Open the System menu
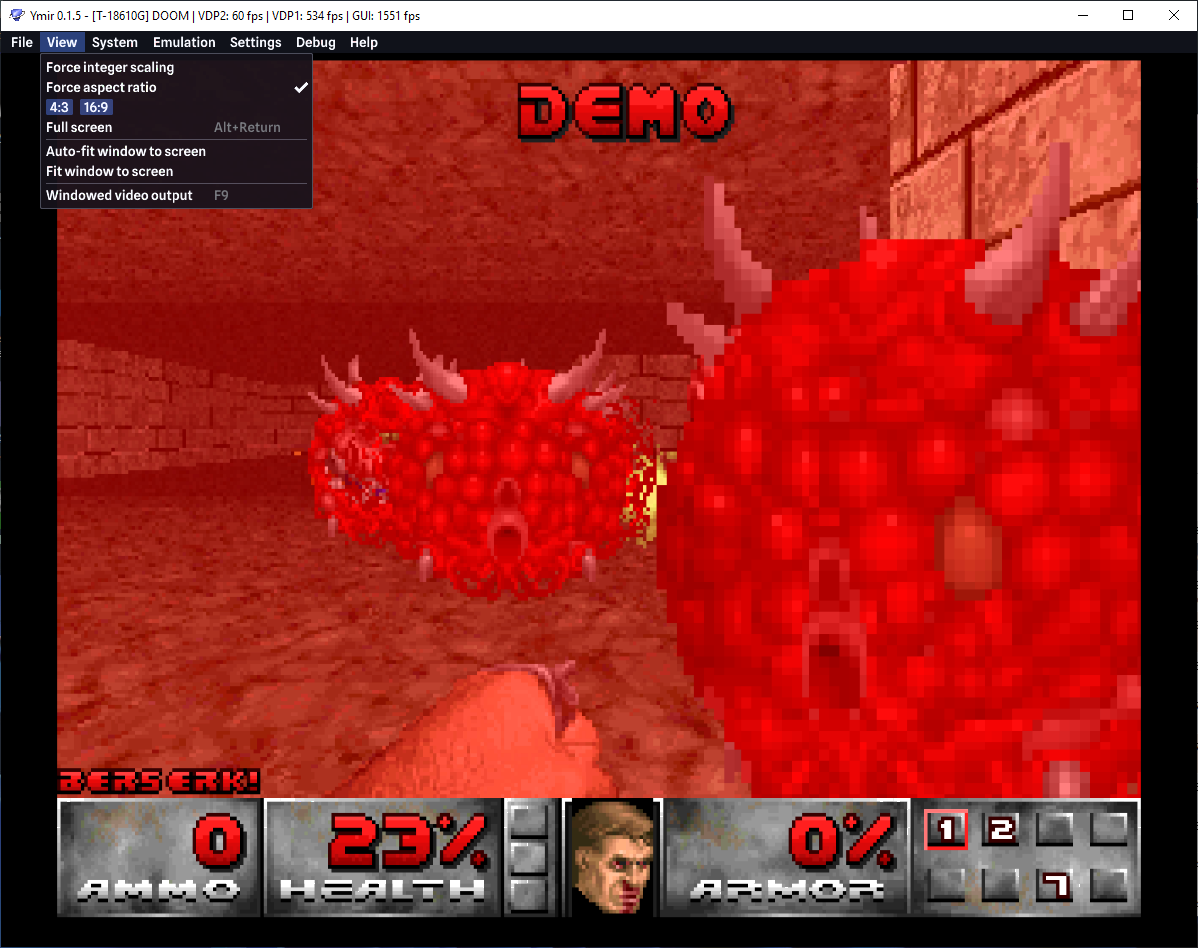This screenshot has height=948, width=1198. tap(115, 42)
